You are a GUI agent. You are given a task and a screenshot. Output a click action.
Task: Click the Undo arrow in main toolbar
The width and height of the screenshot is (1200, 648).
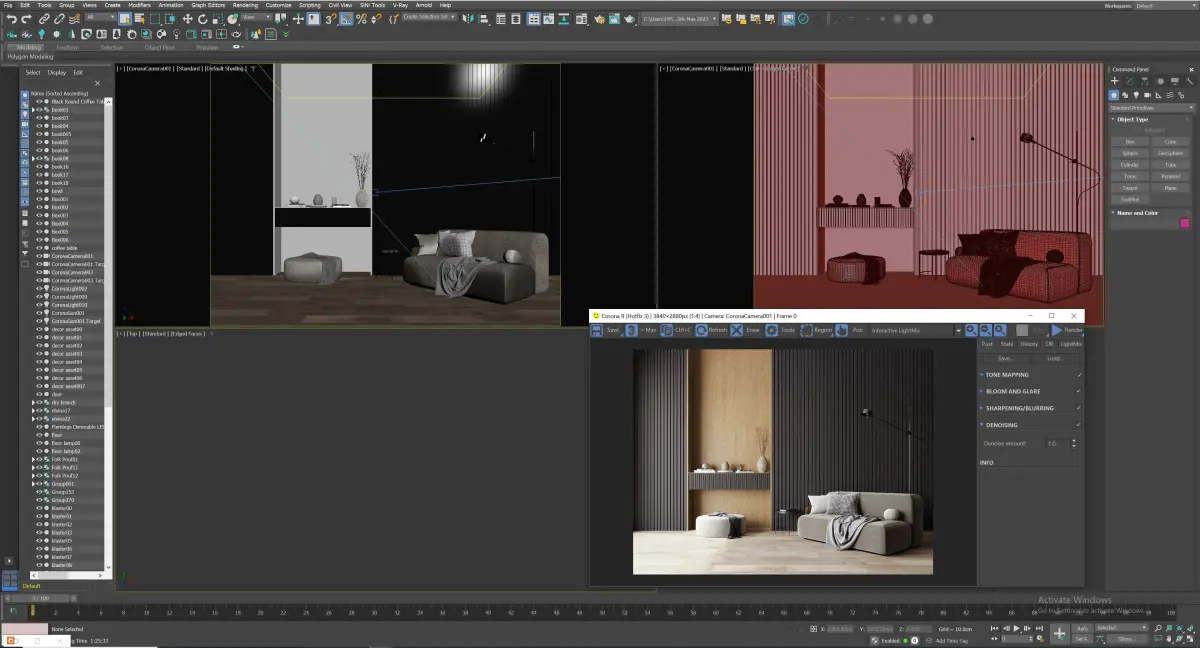click(11, 18)
